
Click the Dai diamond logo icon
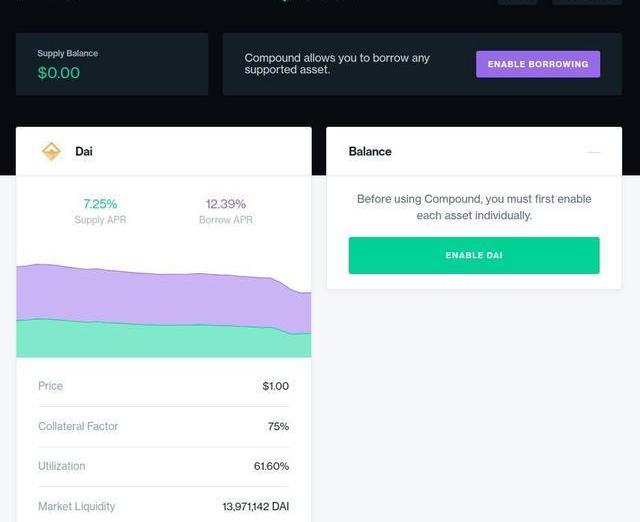[x=51, y=151]
